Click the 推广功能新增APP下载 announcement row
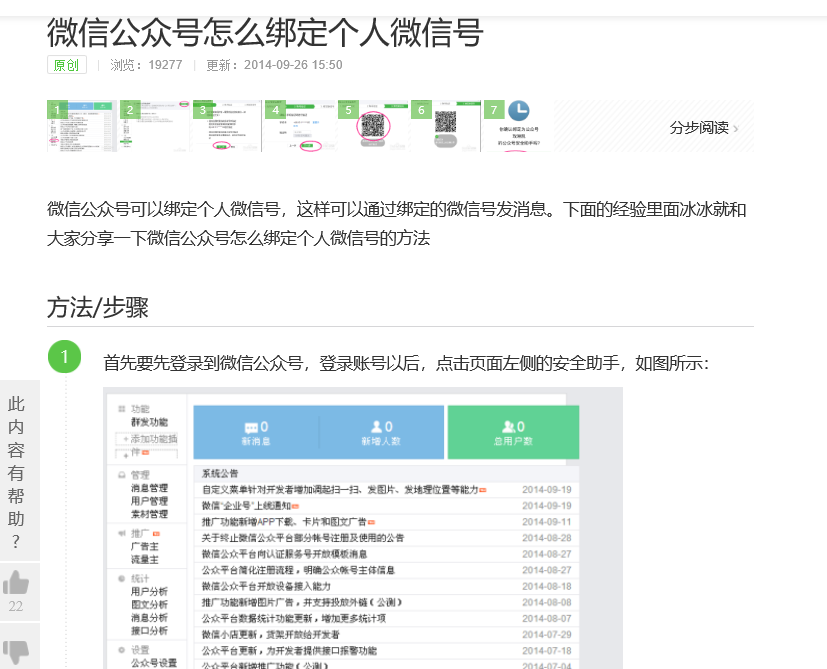 pos(387,522)
